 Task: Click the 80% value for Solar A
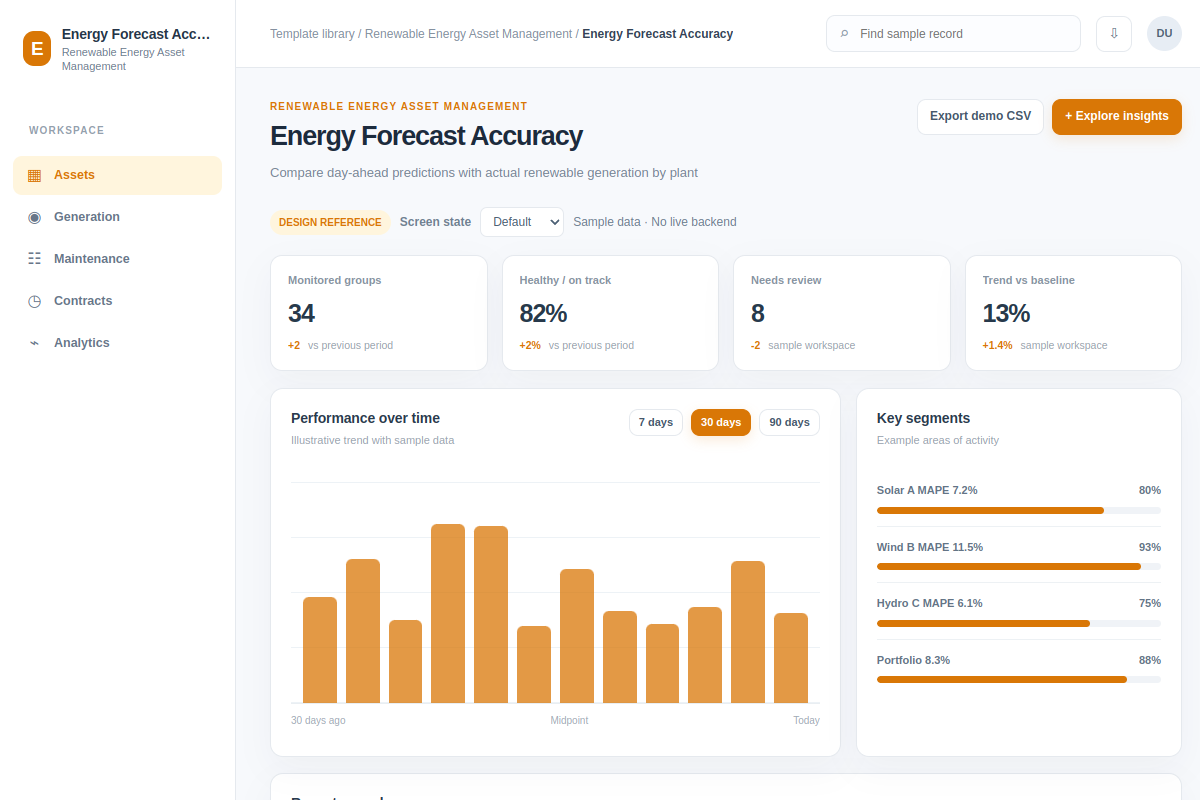(1150, 490)
